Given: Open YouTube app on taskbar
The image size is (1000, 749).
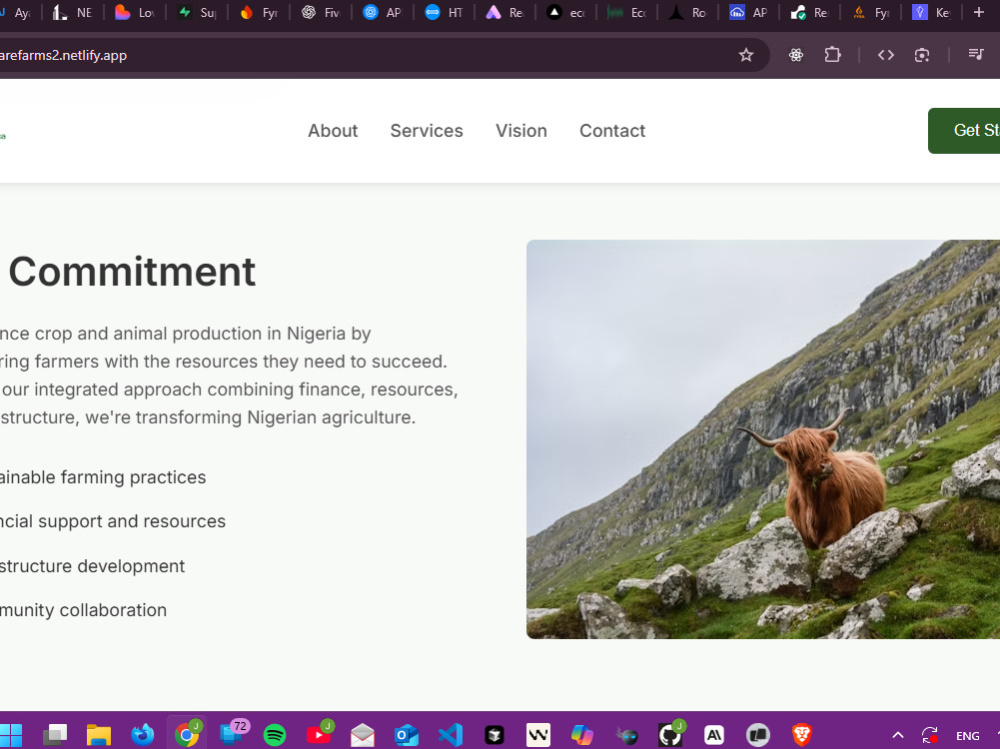Looking at the screenshot, I should coord(319,735).
